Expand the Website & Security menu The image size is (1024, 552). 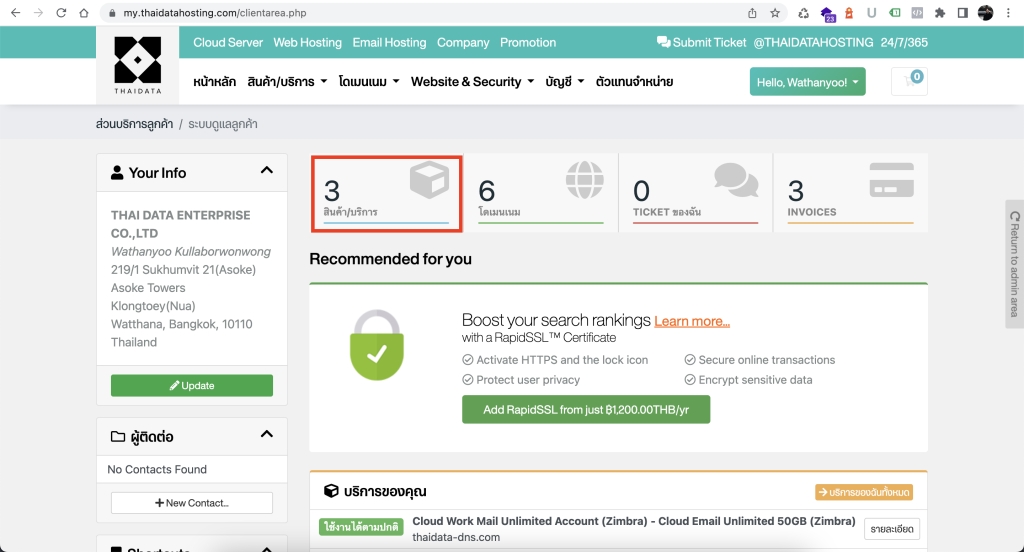coord(472,82)
